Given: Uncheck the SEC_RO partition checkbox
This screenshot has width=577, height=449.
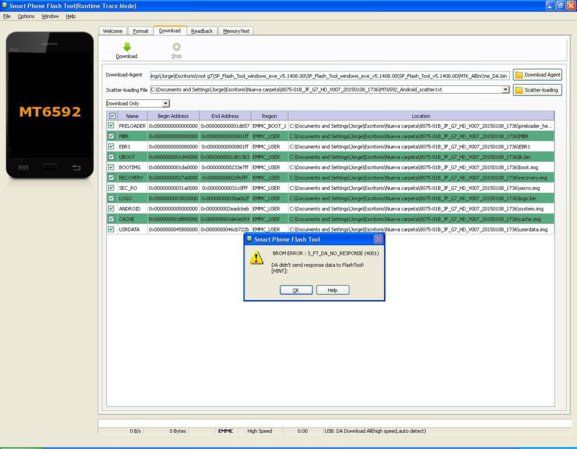Looking at the screenshot, I should (111, 188).
